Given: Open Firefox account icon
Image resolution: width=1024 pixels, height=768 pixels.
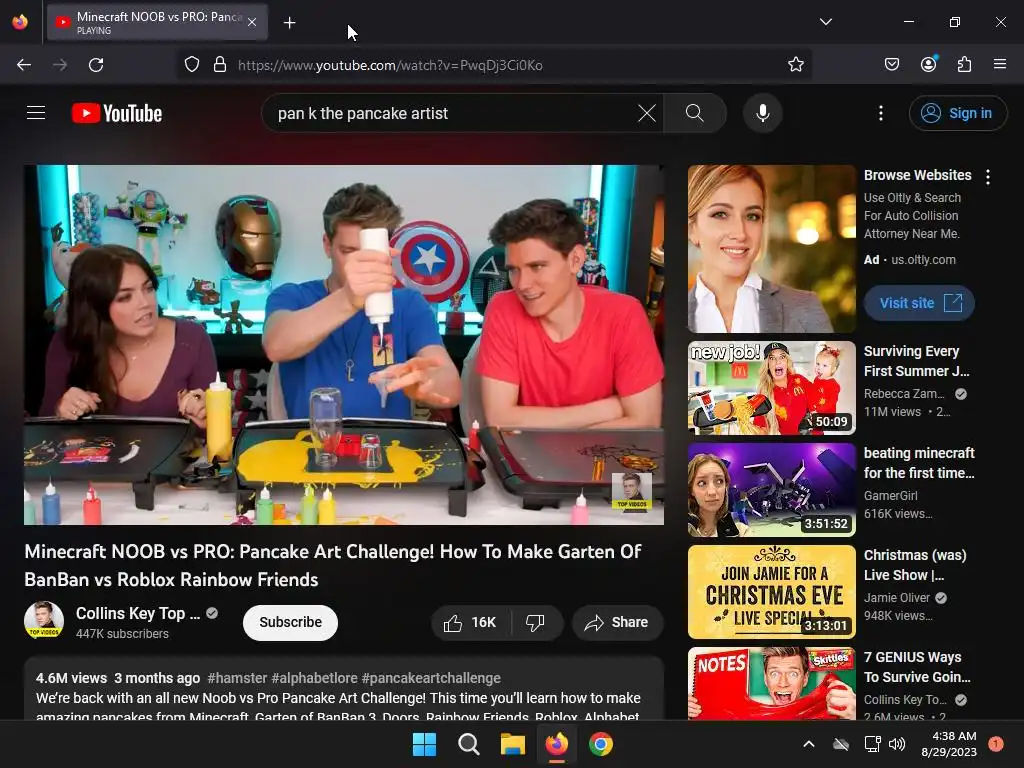Looking at the screenshot, I should 928,65.
